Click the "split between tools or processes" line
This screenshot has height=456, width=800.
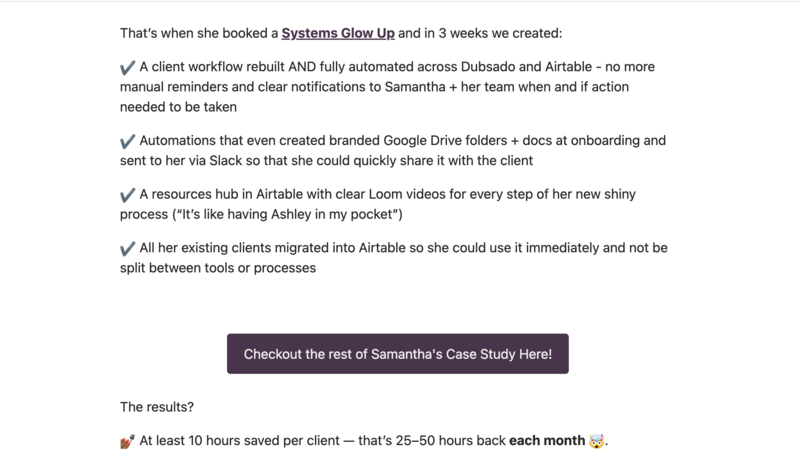coord(217,269)
